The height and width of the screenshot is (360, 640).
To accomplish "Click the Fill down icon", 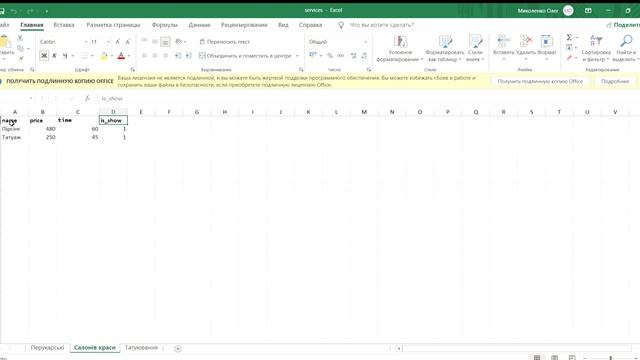I will coord(569,48).
